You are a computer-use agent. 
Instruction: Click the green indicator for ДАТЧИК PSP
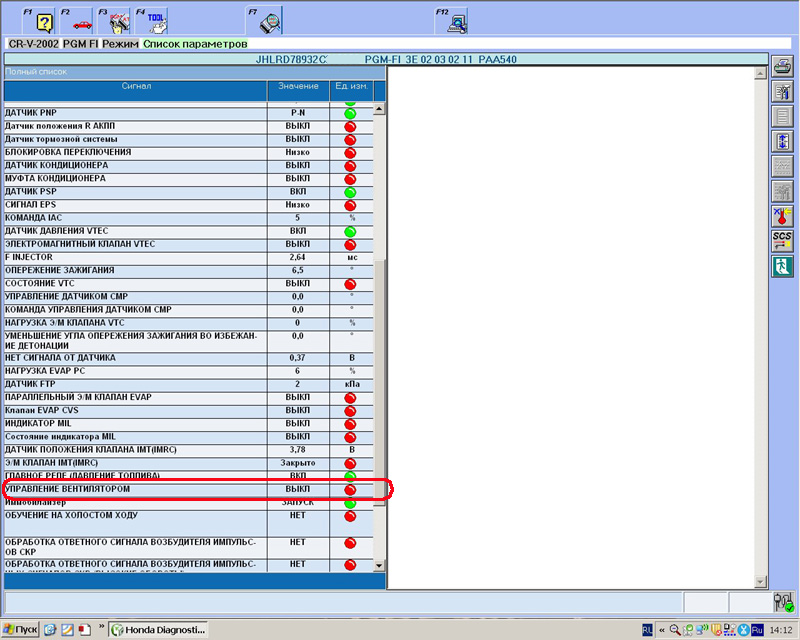tap(350, 192)
